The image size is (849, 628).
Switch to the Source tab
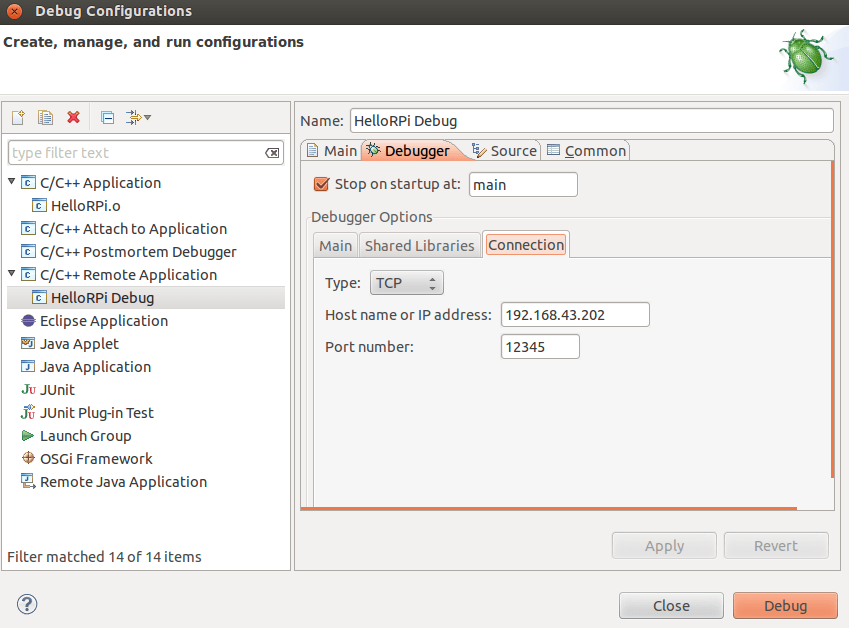coord(504,151)
